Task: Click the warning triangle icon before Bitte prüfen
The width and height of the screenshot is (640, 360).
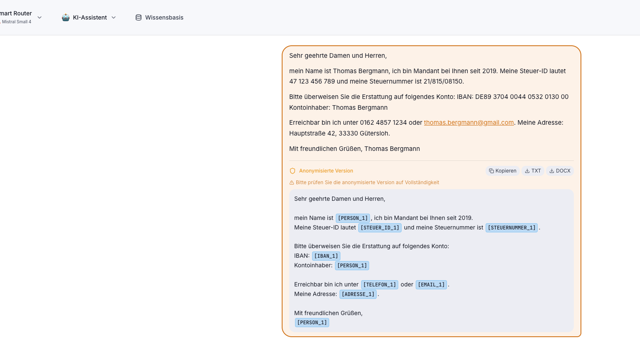Action: (291, 182)
